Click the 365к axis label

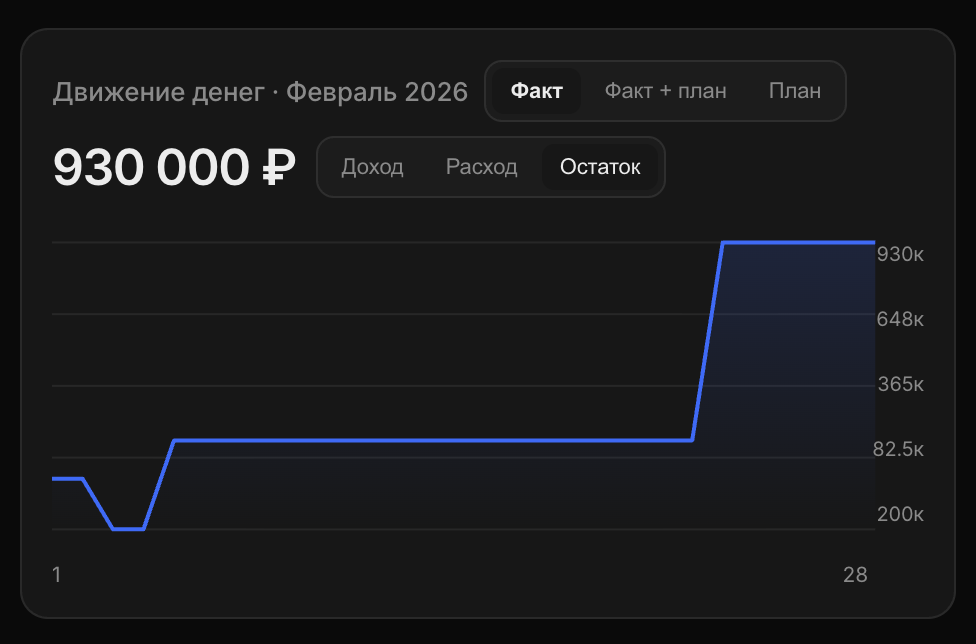pos(901,384)
